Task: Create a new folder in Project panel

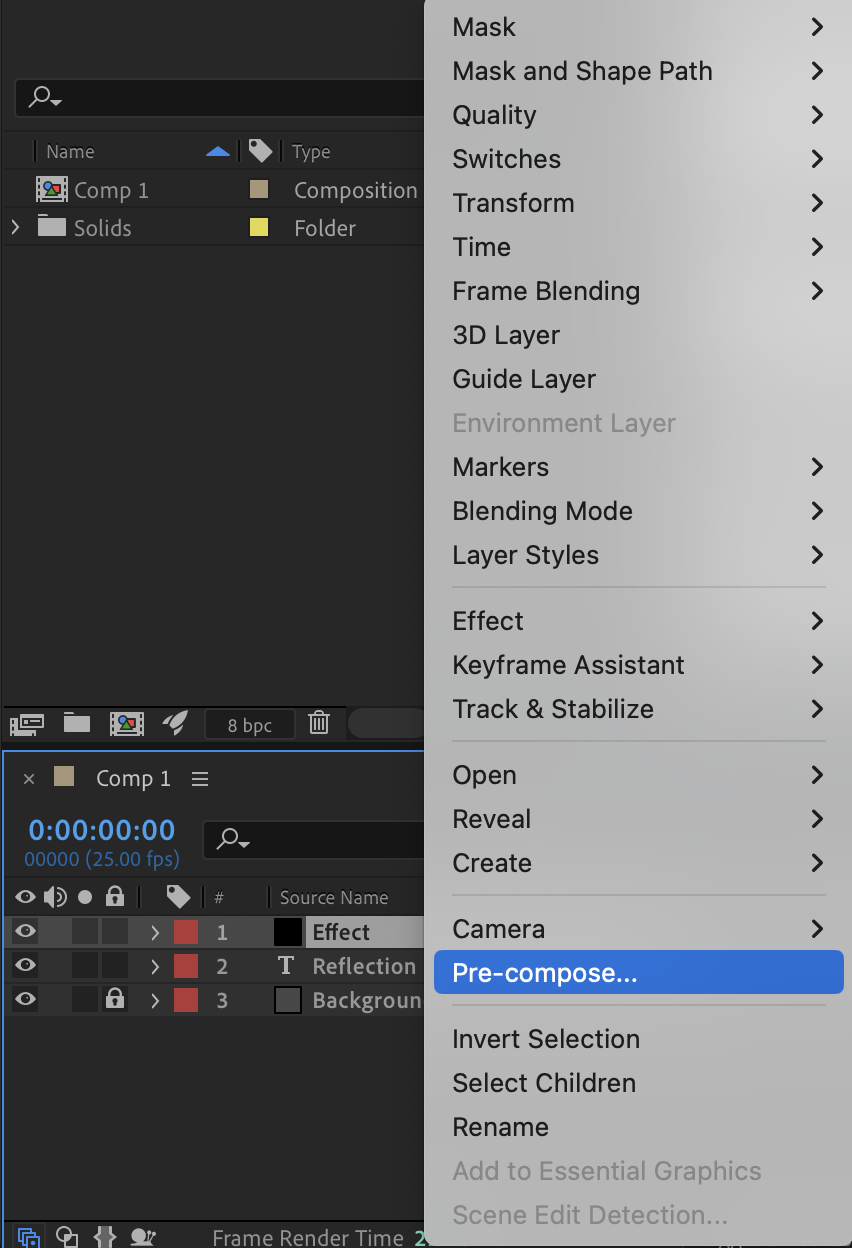Action: tap(77, 723)
